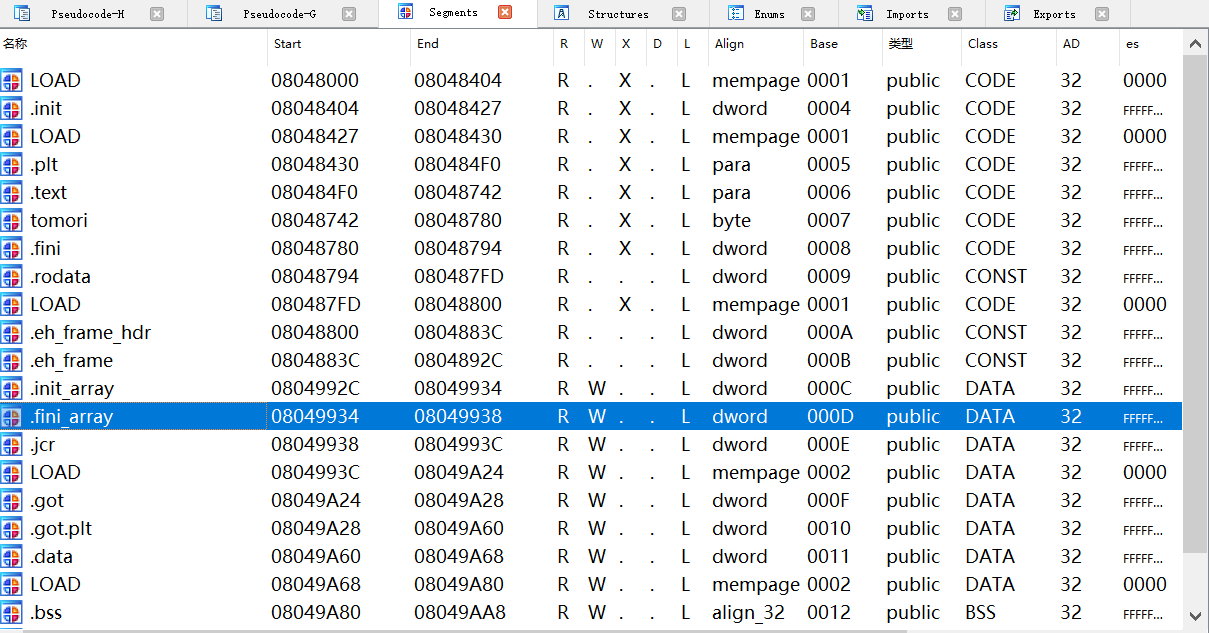Click the Enums tab icon
Screen dimensions: 1209x633
click(736, 14)
